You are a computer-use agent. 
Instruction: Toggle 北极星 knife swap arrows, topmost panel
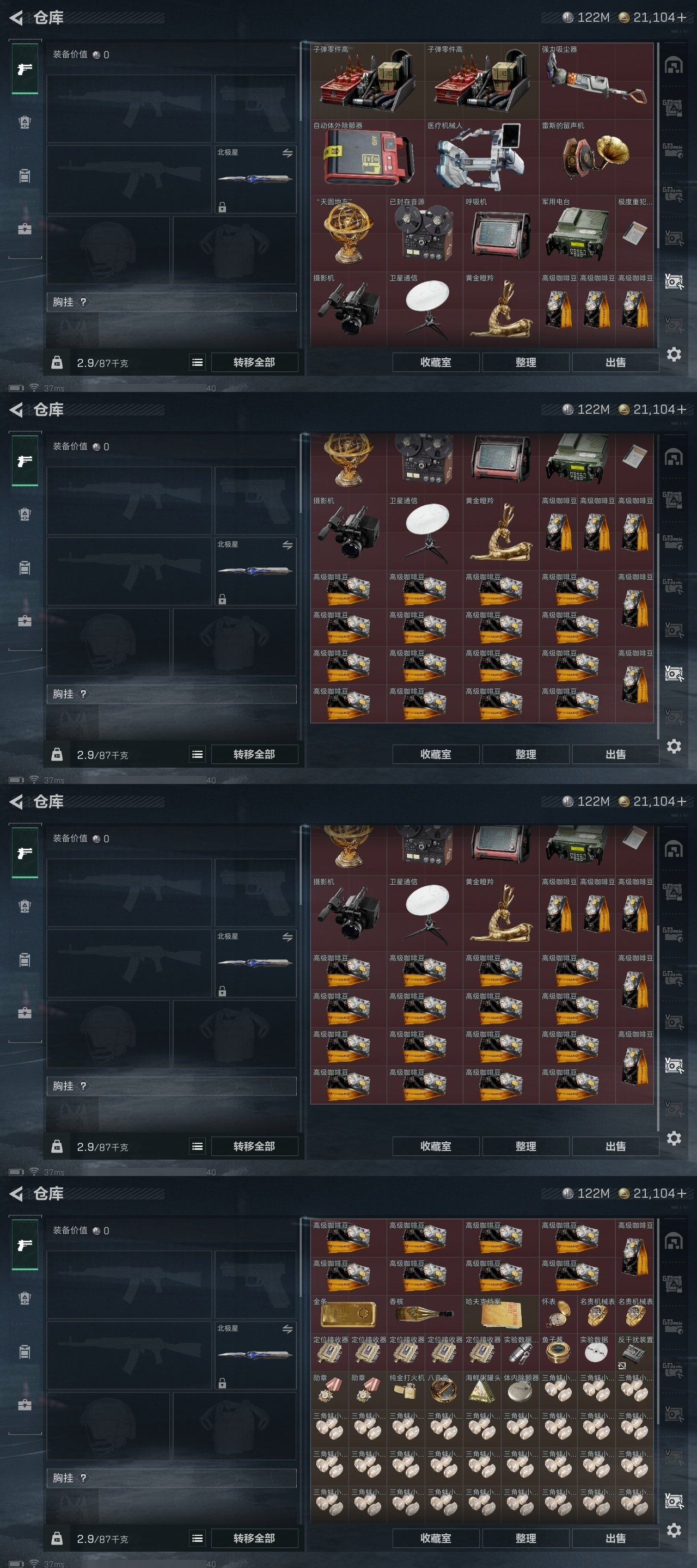288,153
